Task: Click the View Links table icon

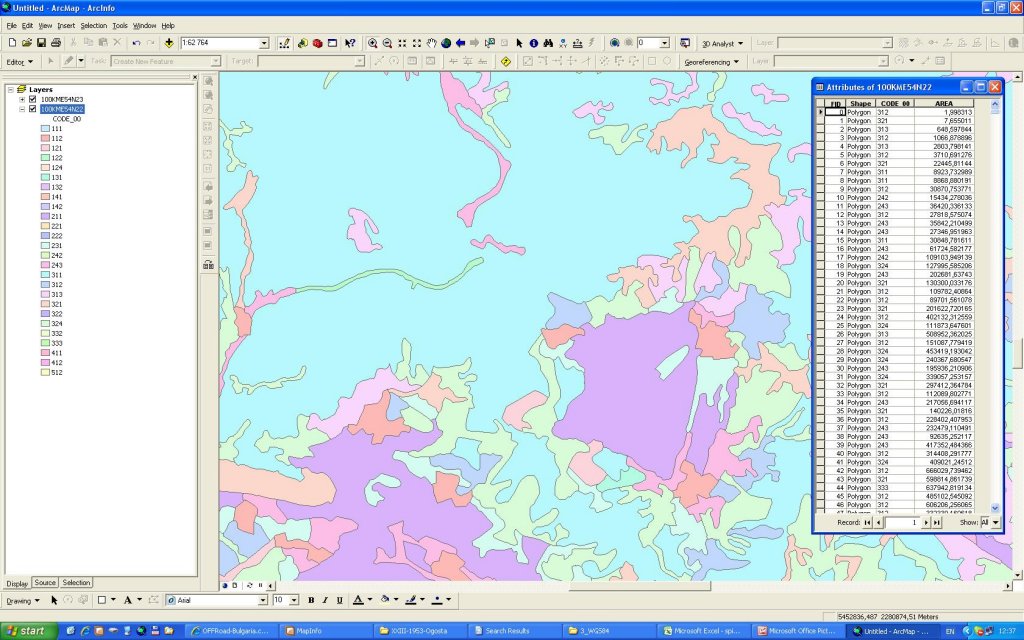Action: pos(940,61)
